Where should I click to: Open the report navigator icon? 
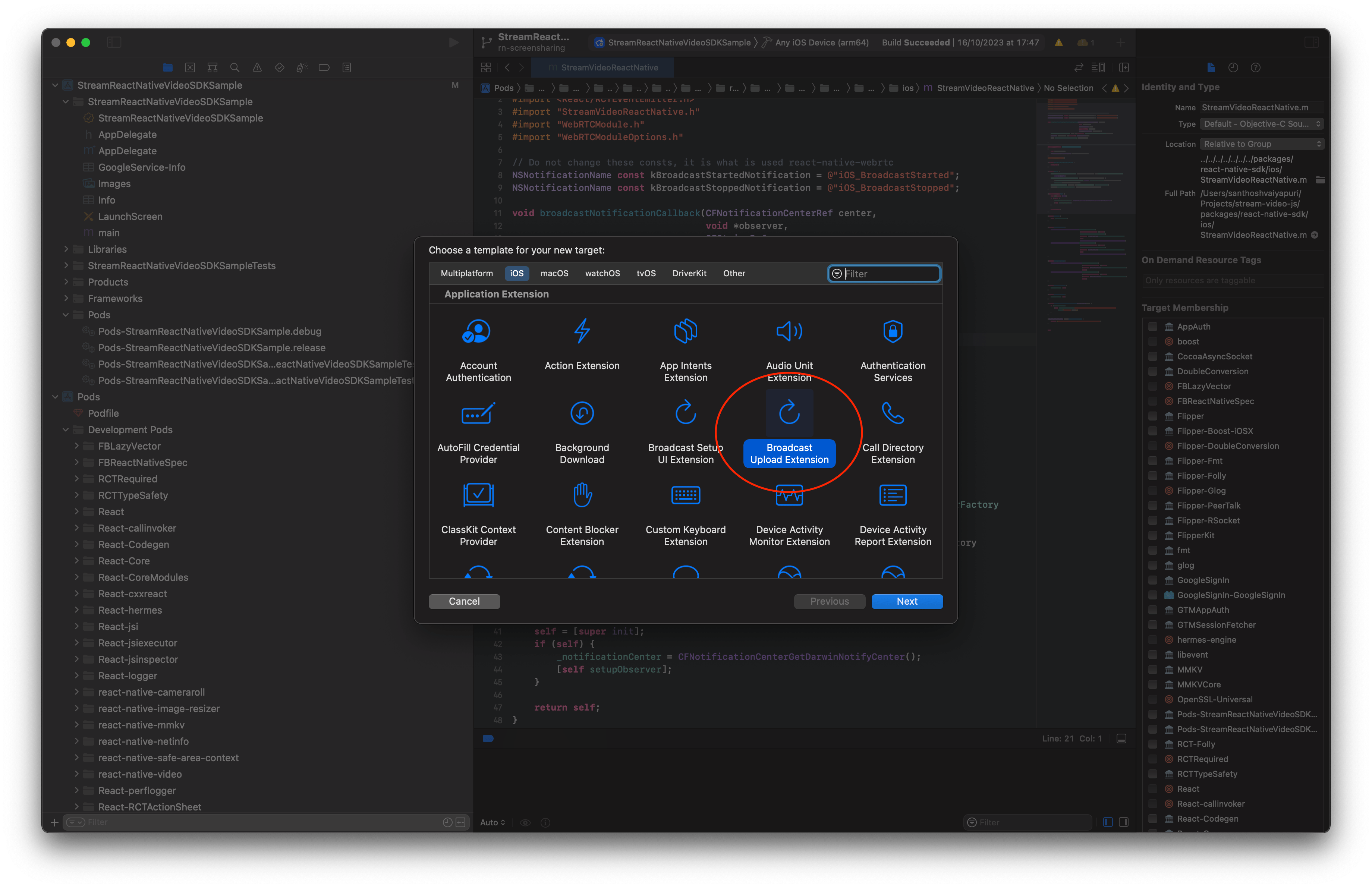tap(347, 67)
